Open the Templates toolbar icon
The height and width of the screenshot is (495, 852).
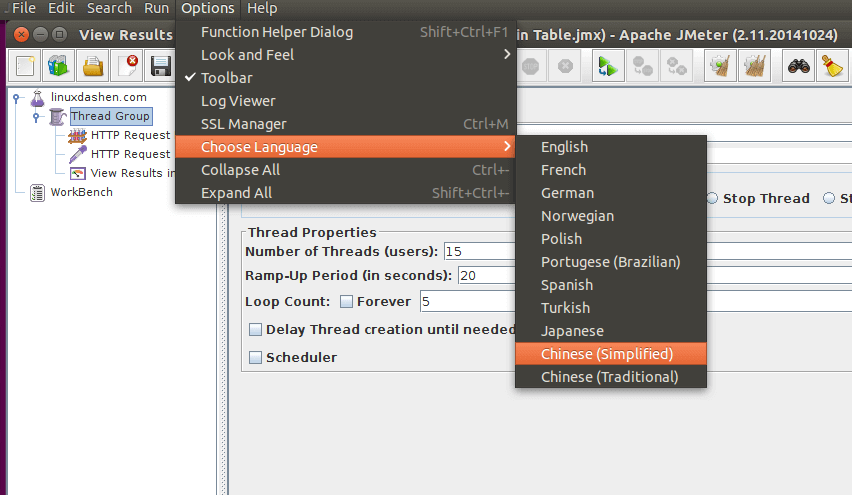tap(59, 67)
